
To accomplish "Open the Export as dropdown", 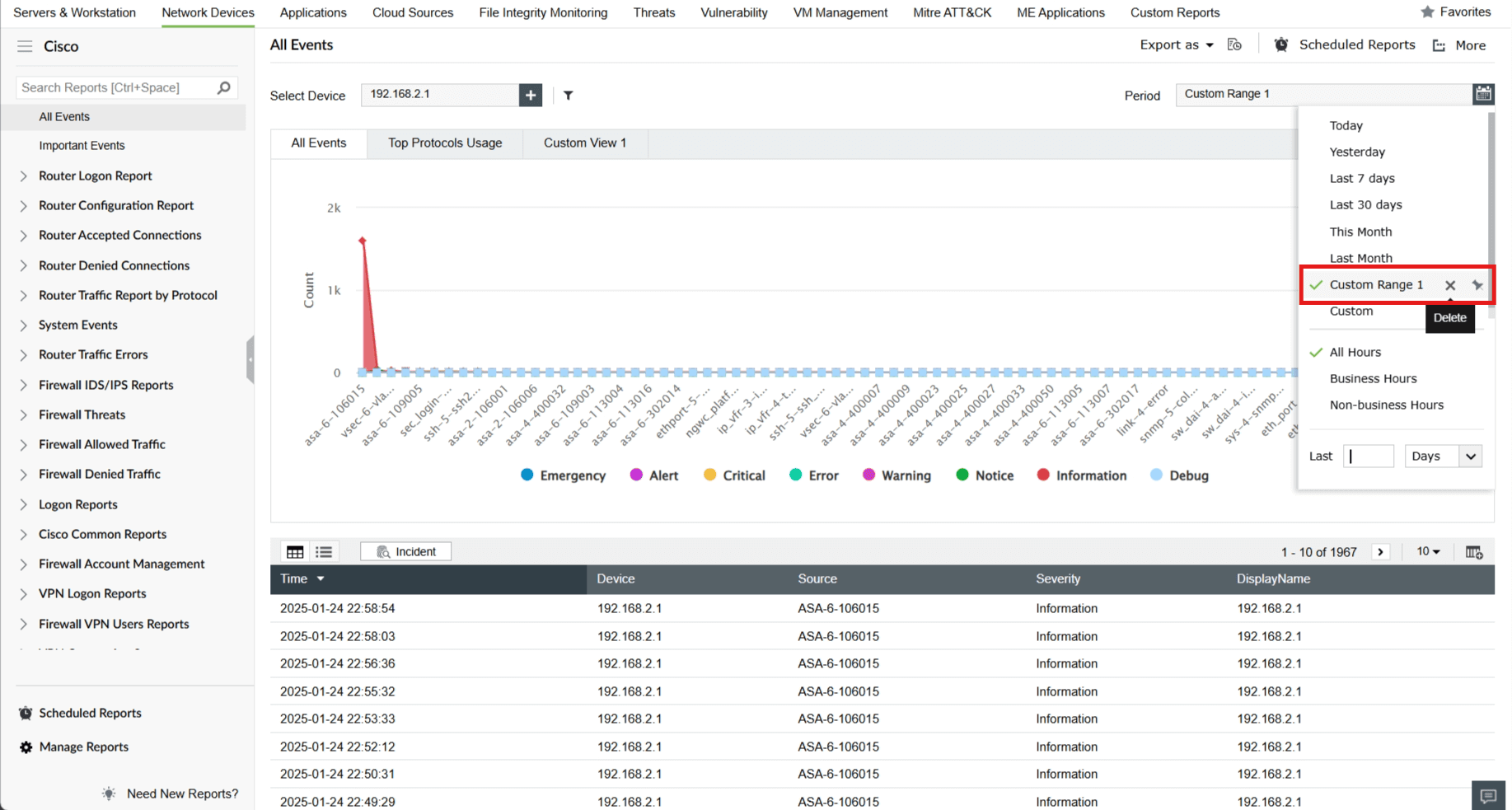I will [1176, 44].
